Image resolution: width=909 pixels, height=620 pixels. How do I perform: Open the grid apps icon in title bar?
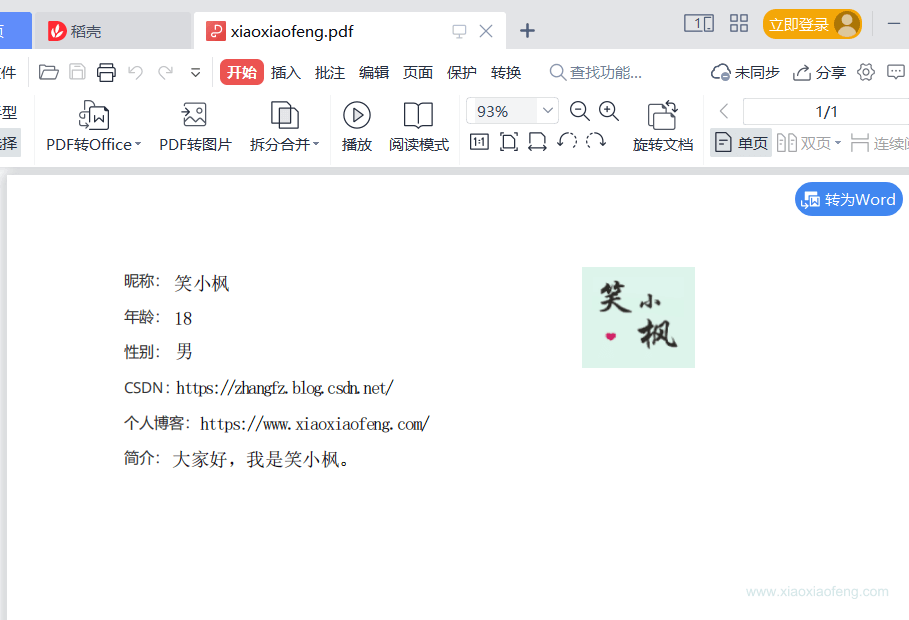click(739, 24)
